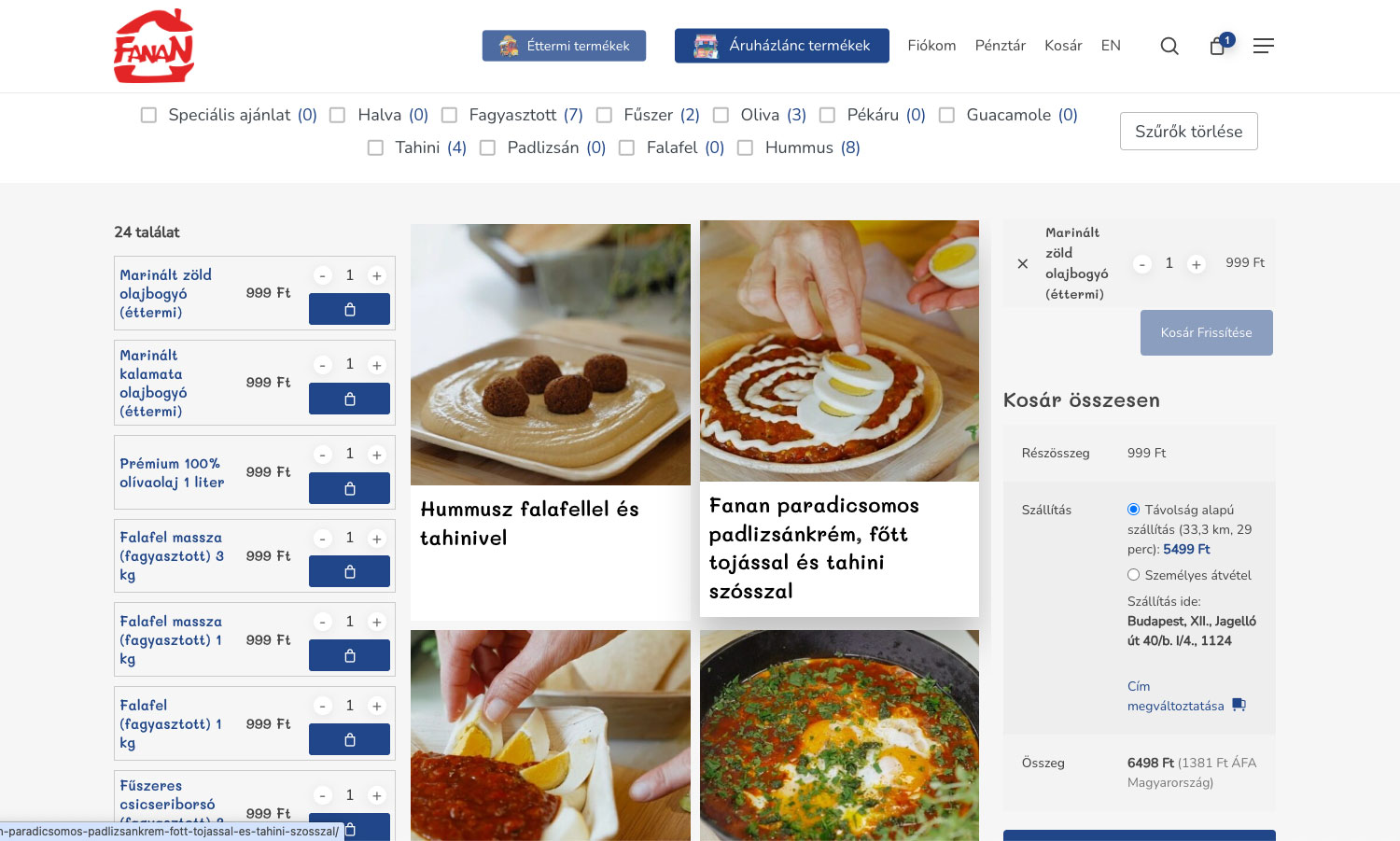Add Marinált zöld olajbogyó to cart
This screenshot has width=1400, height=841.
tap(349, 310)
